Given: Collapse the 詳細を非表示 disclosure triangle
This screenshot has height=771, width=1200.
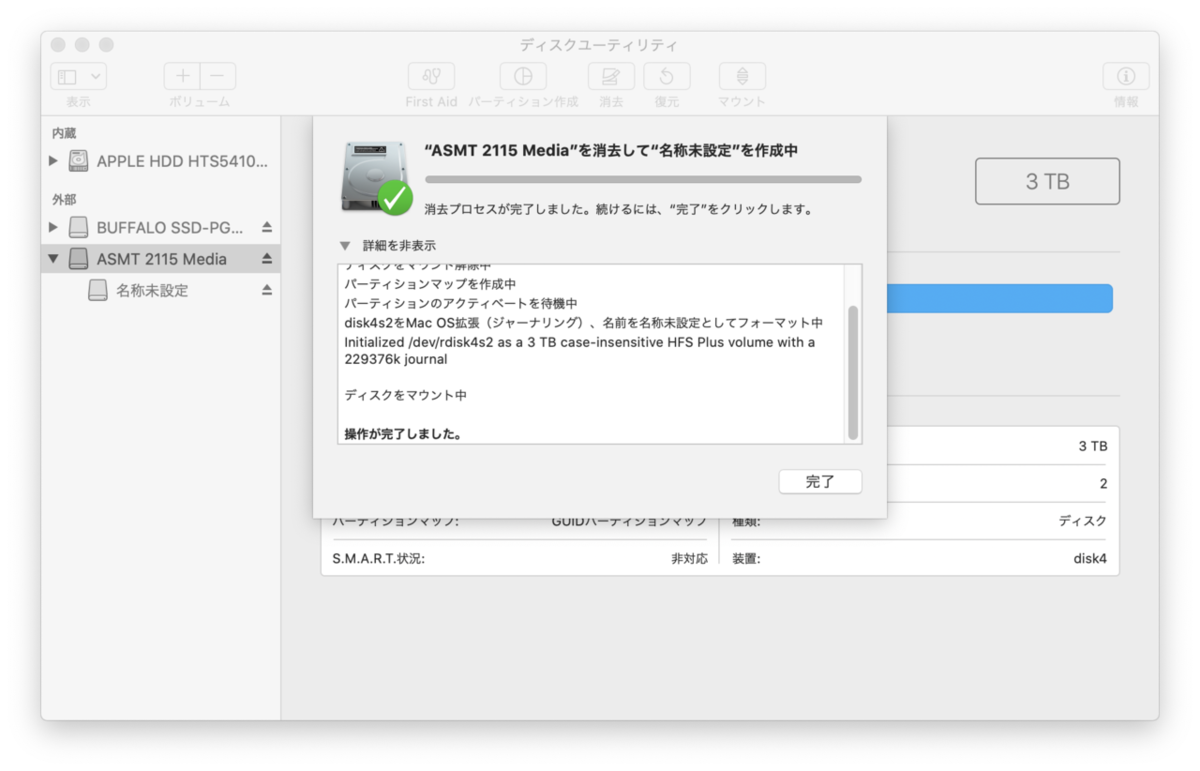Looking at the screenshot, I should click(x=345, y=245).
